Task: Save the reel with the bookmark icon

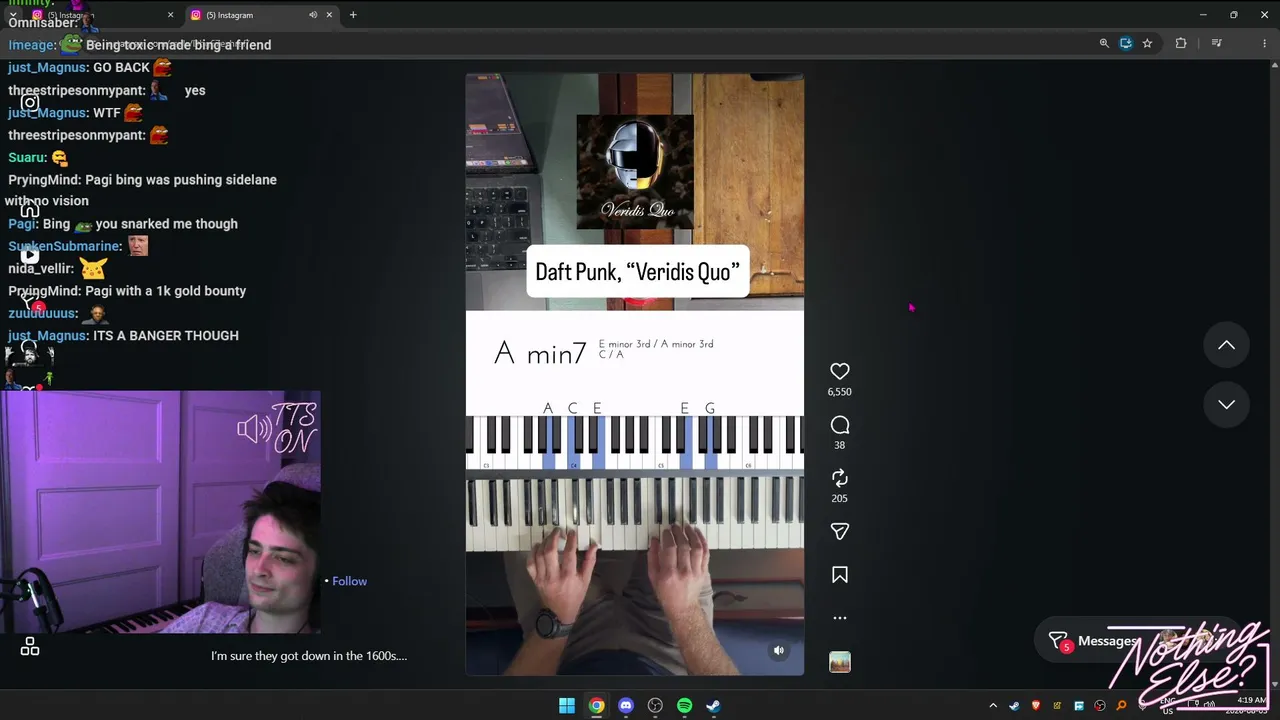Action: pos(840,575)
